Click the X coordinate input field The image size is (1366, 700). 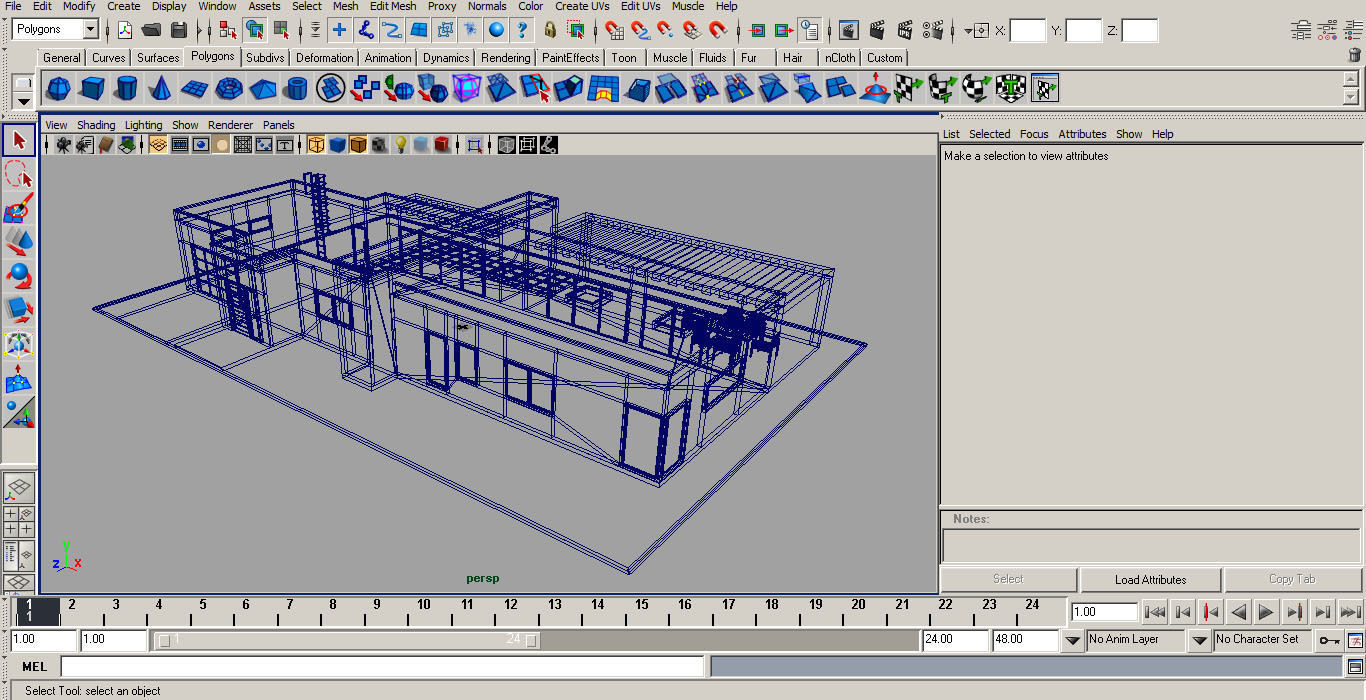point(1028,30)
